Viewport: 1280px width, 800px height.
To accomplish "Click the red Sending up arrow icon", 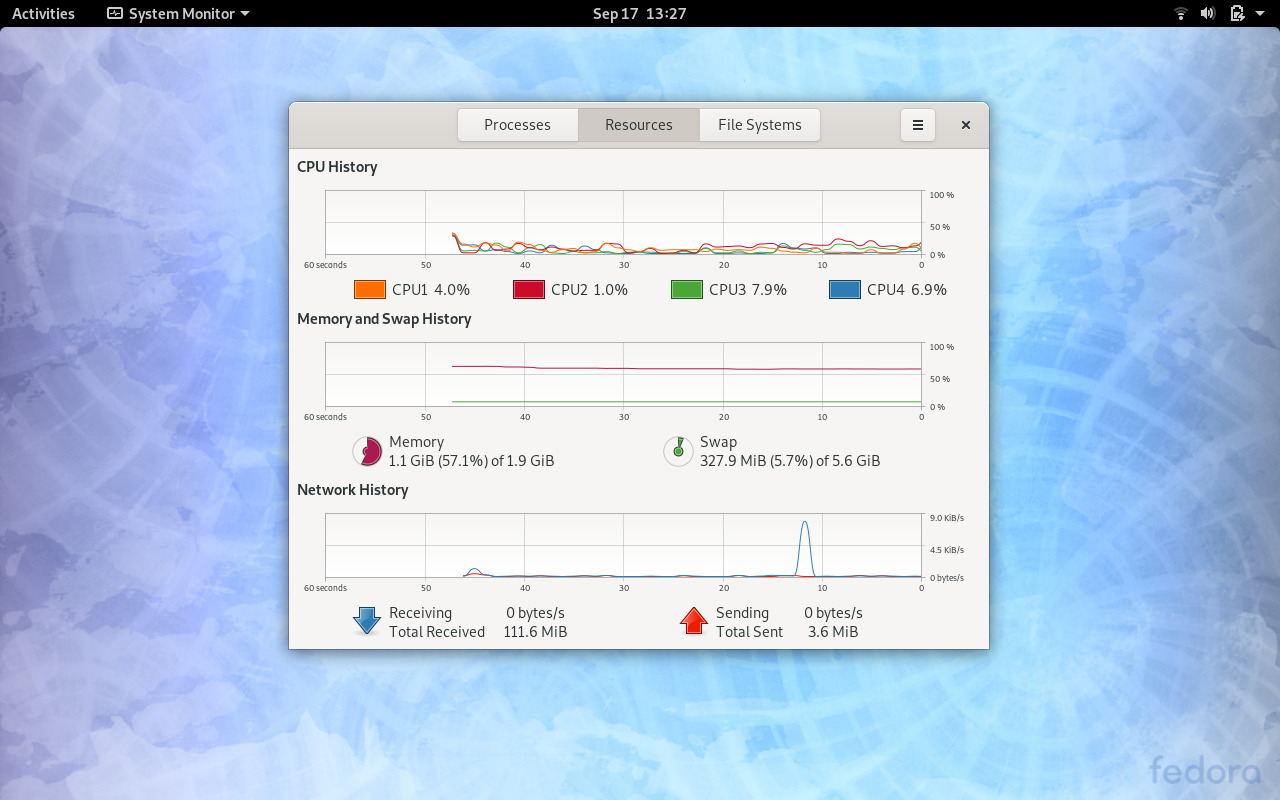I will pos(694,622).
